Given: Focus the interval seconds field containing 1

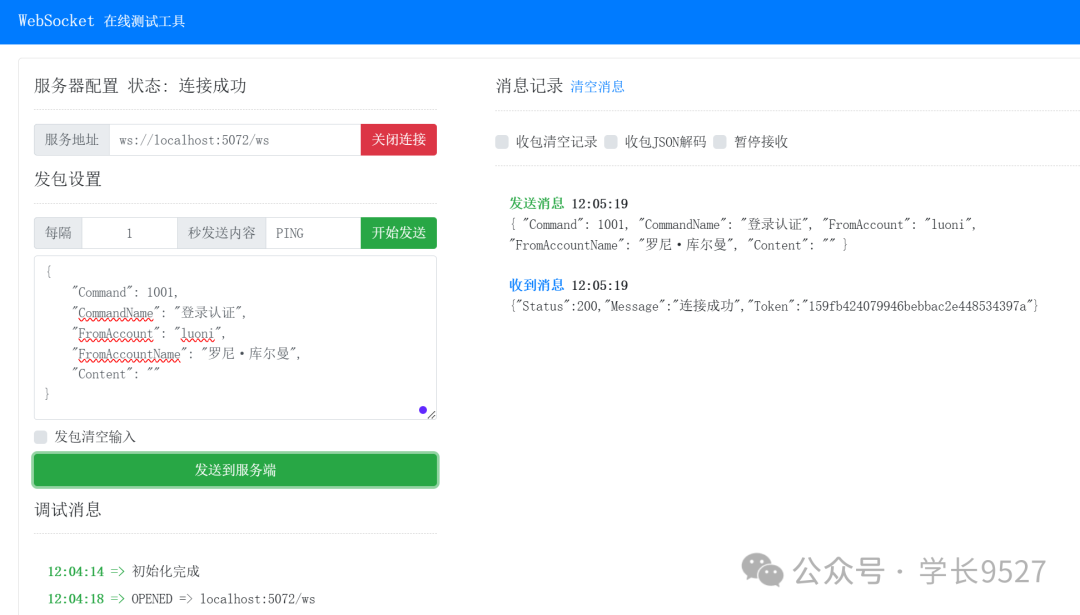Looking at the screenshot, I should (x=129, y=233).
